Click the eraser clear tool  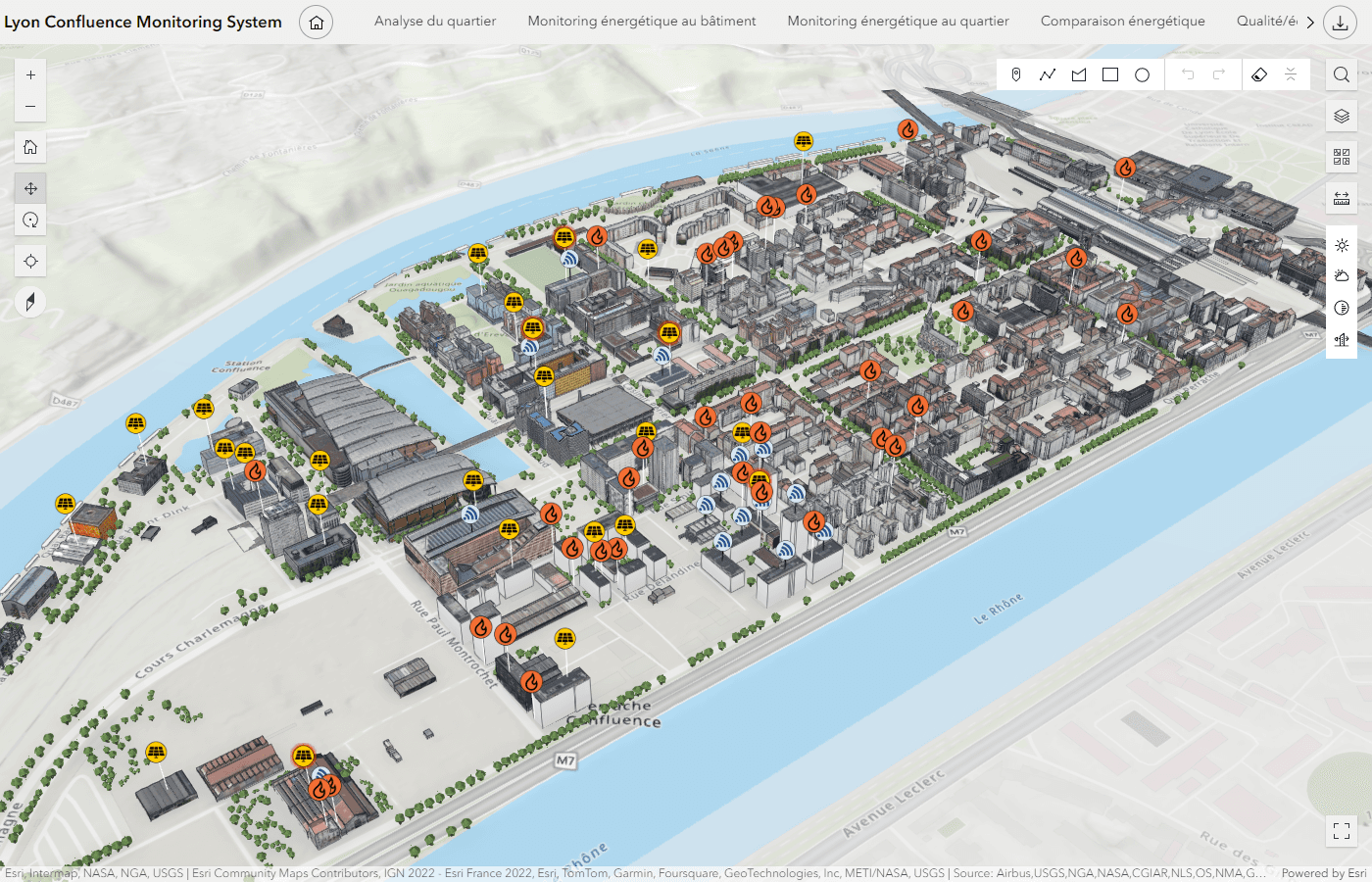1259,74
